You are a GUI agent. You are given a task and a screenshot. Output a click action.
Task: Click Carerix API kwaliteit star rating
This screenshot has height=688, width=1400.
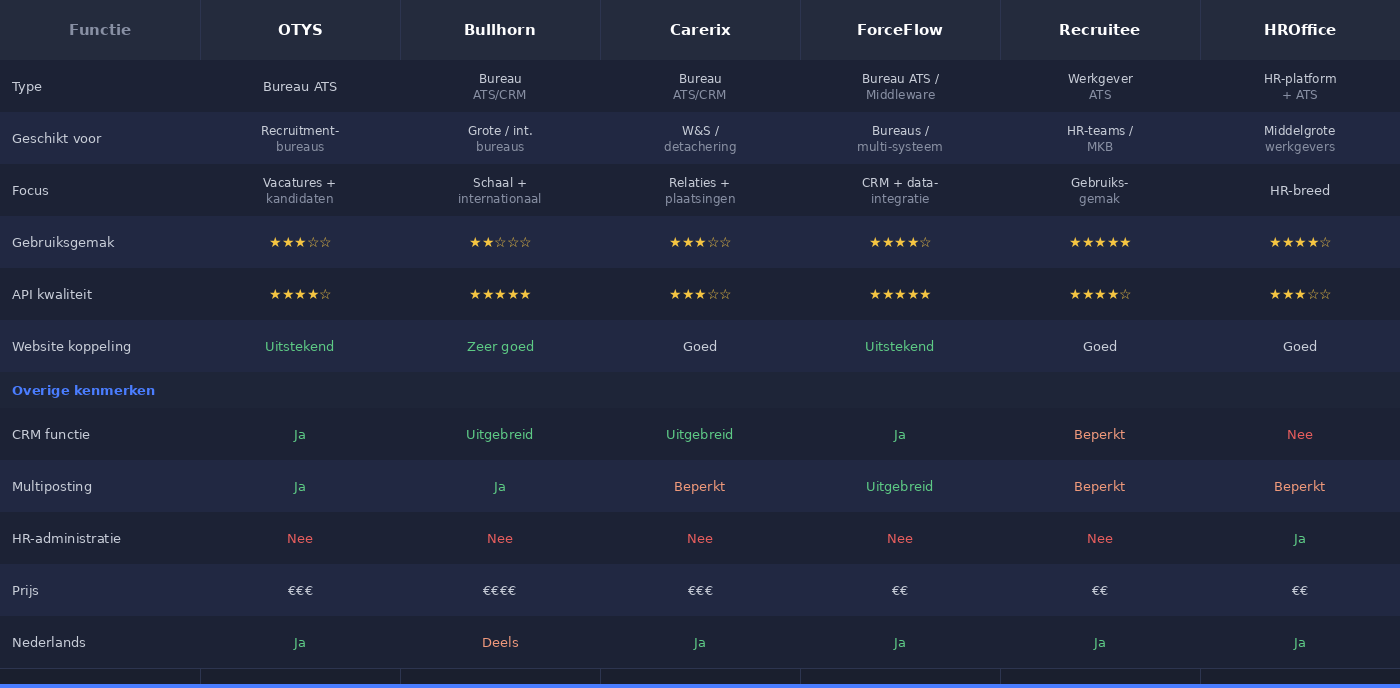(700, 295)
